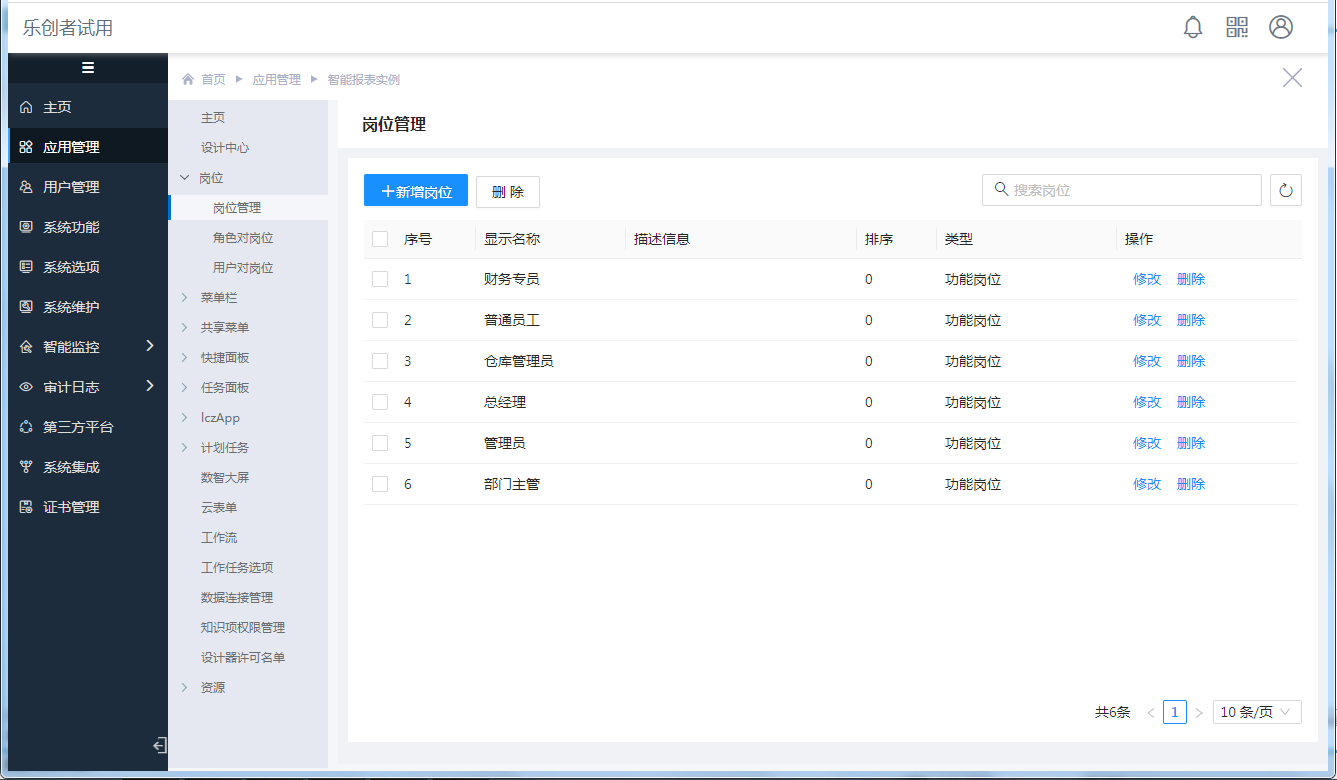Viewport: 1337px width, 780px height.
Task: Click the logout icon at sidebar bottom
Action: (159, 745)
